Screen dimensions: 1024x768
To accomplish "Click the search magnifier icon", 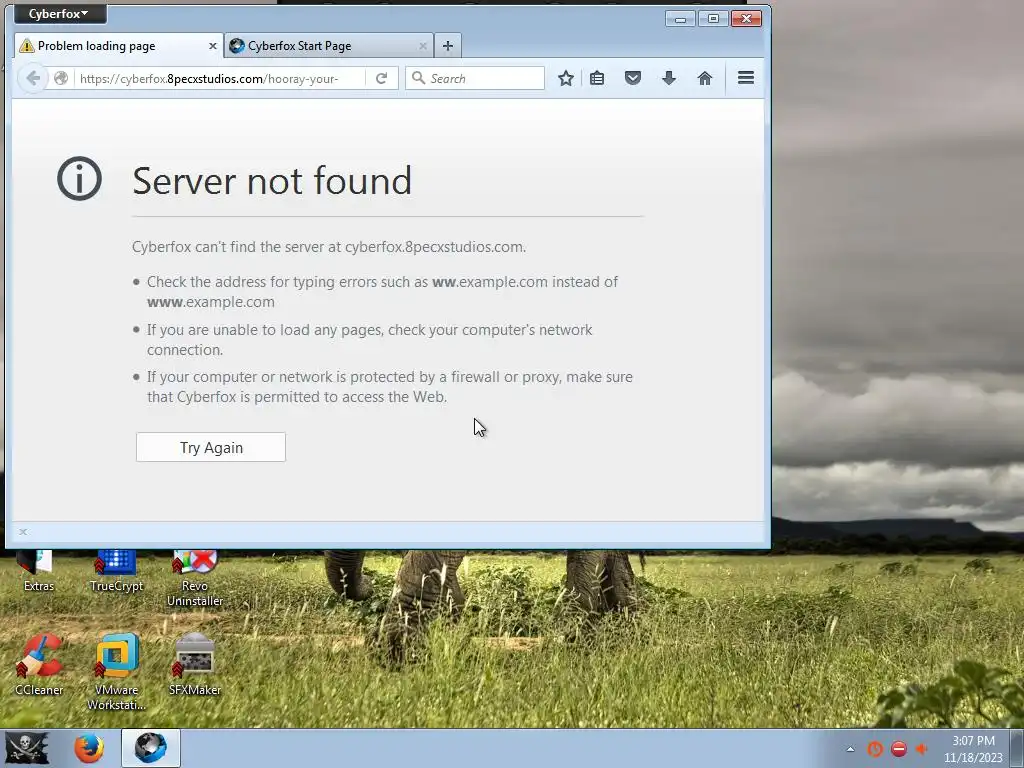I will tap(419, 78).
